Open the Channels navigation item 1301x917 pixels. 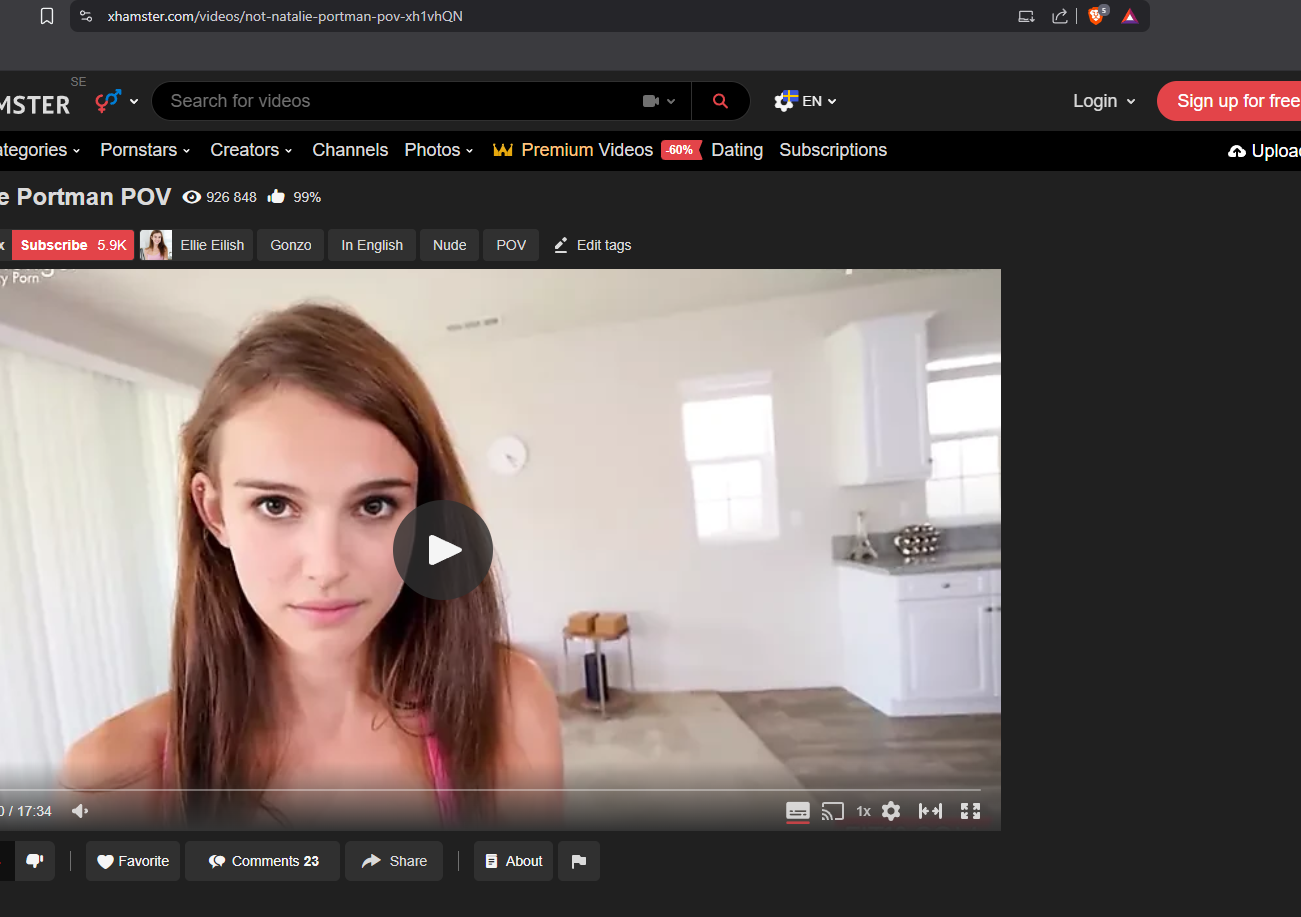[350, 150]
